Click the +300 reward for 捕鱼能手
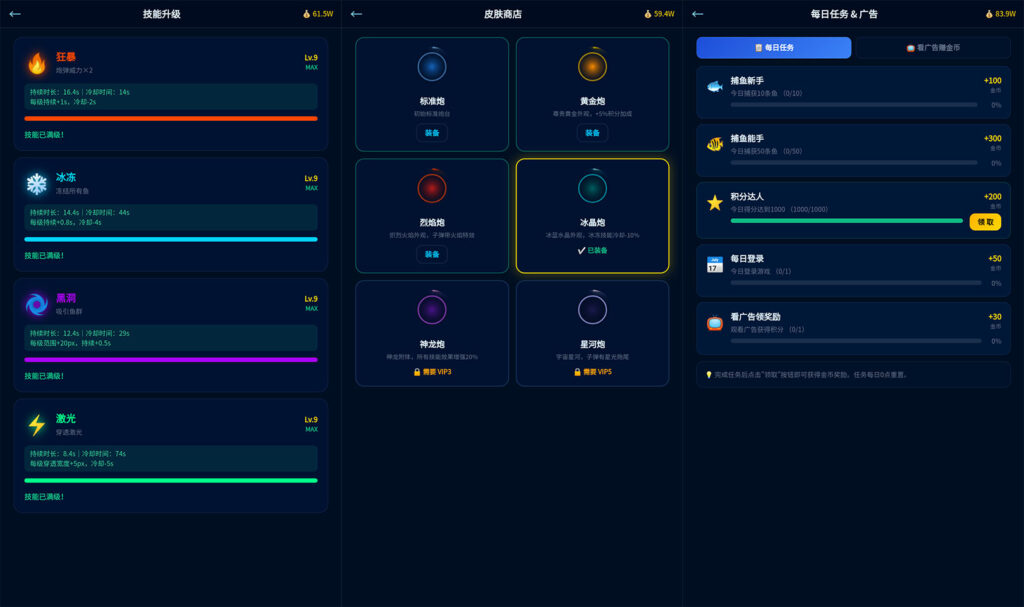The image size is (1024, 607). [993, 139]
